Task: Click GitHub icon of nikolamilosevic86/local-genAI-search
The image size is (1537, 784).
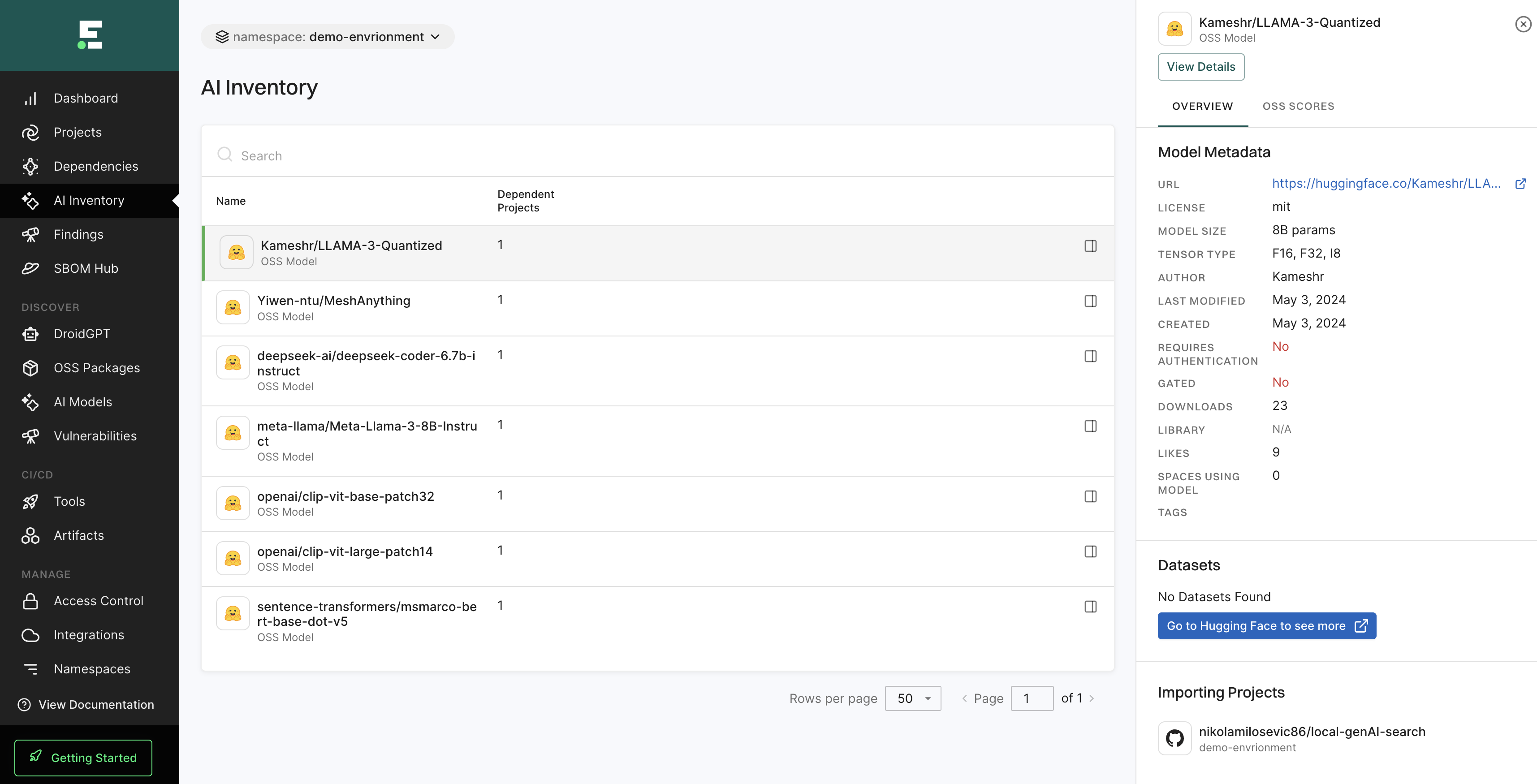Action: [x=1174, y=738]
